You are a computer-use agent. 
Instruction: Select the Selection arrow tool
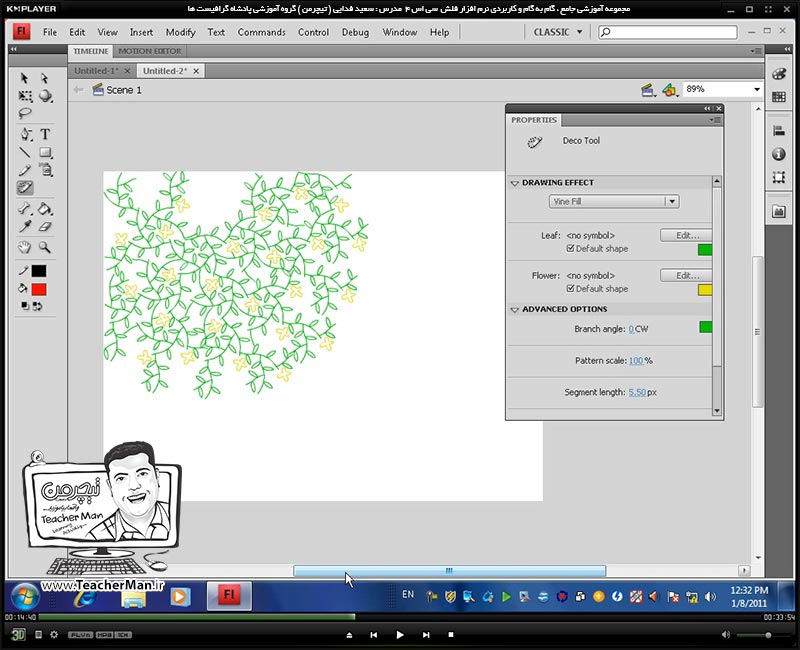point(24,78)
